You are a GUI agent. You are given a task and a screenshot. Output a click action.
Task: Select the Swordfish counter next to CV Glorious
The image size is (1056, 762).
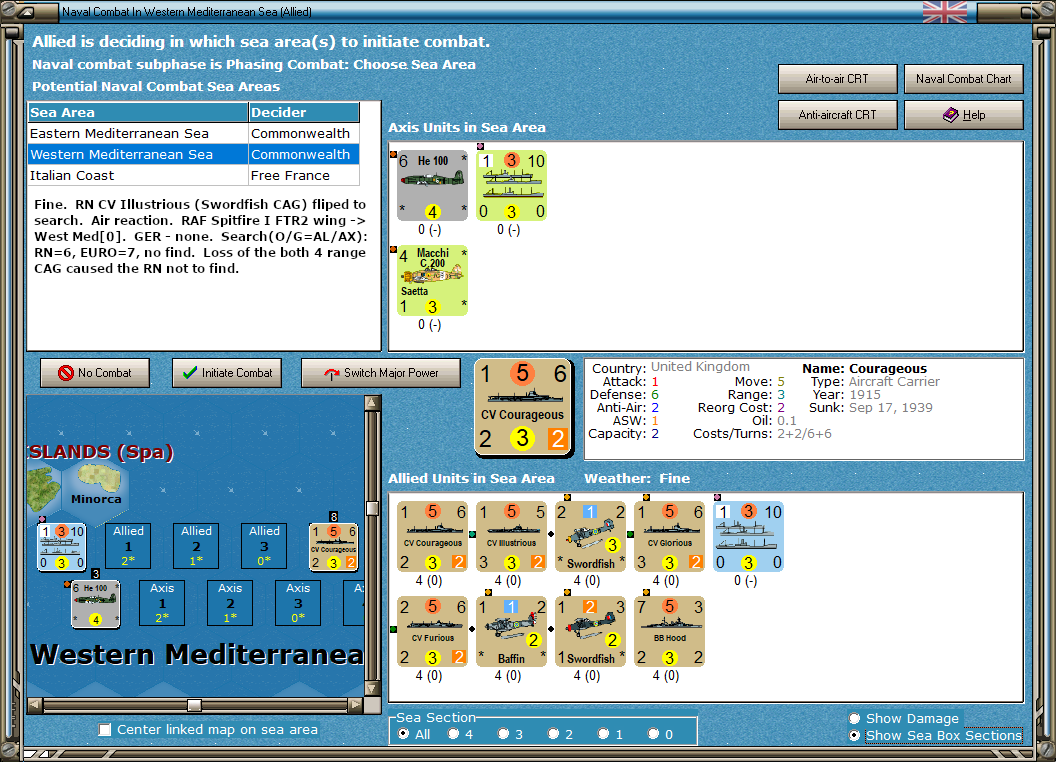coord(591,536)
